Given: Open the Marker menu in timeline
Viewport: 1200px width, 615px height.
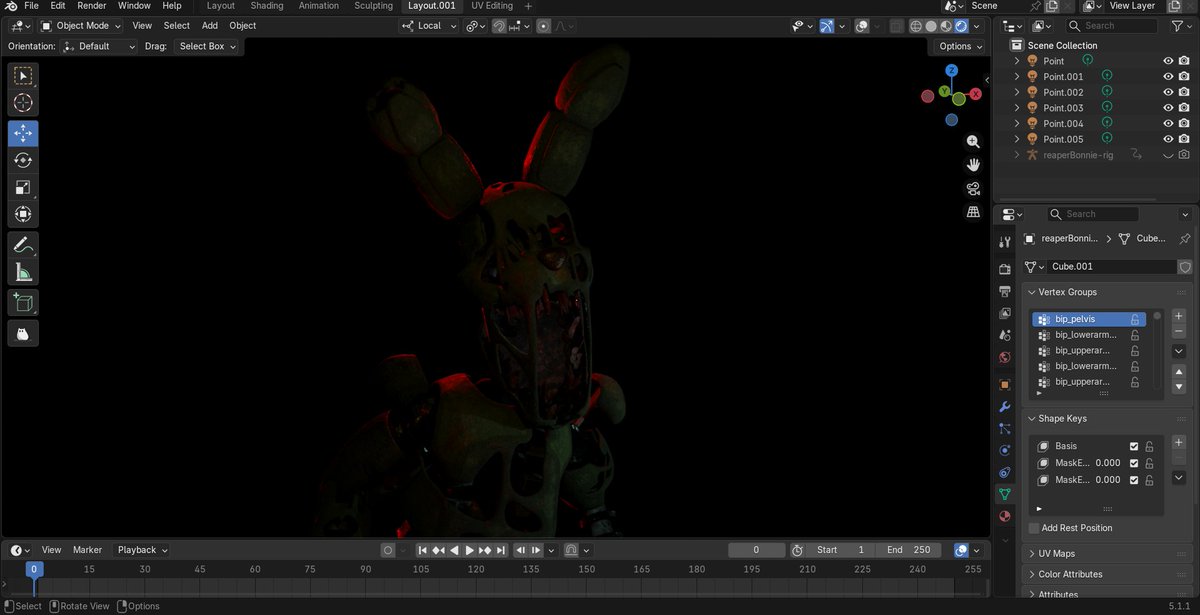Looking at the screenshot, I should click(87, 550).
